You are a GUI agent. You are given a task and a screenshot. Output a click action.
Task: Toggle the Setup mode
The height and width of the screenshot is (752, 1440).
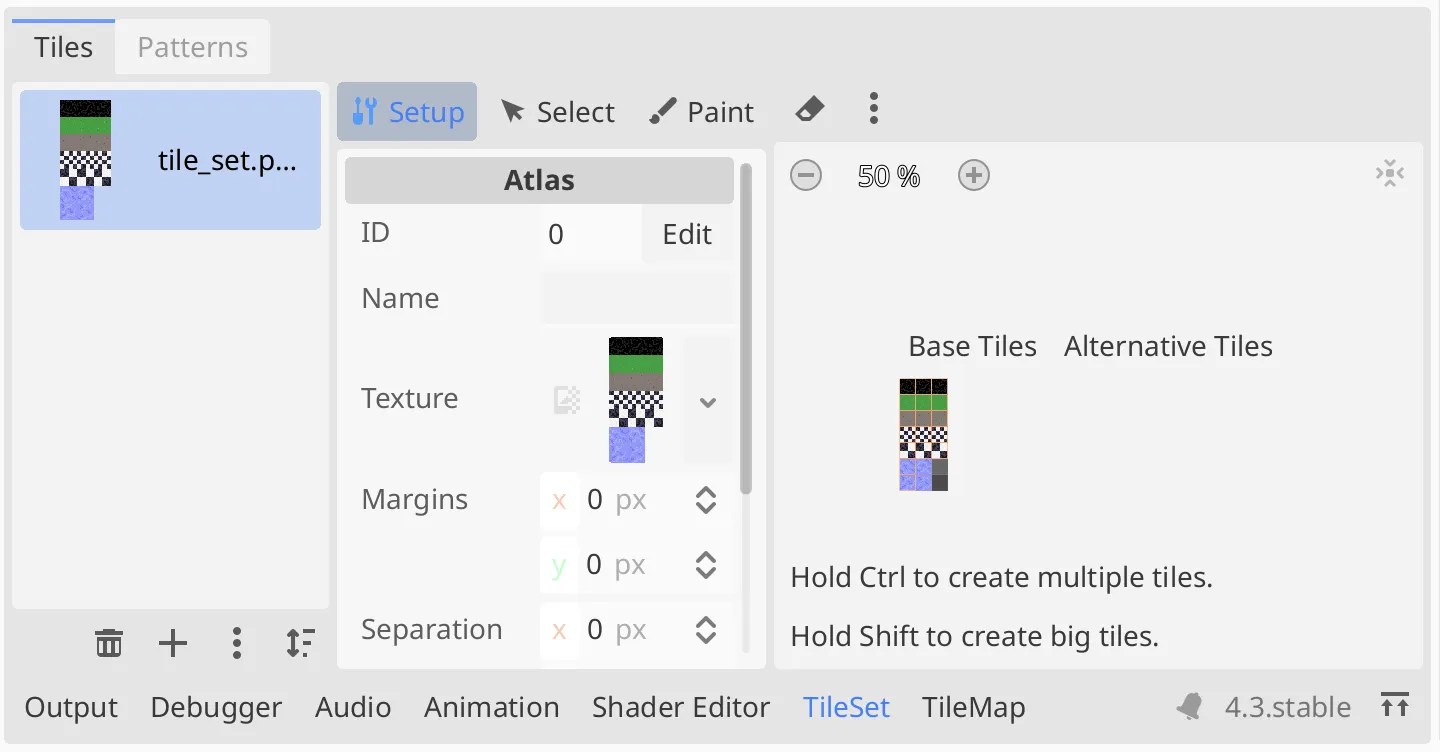407,111
